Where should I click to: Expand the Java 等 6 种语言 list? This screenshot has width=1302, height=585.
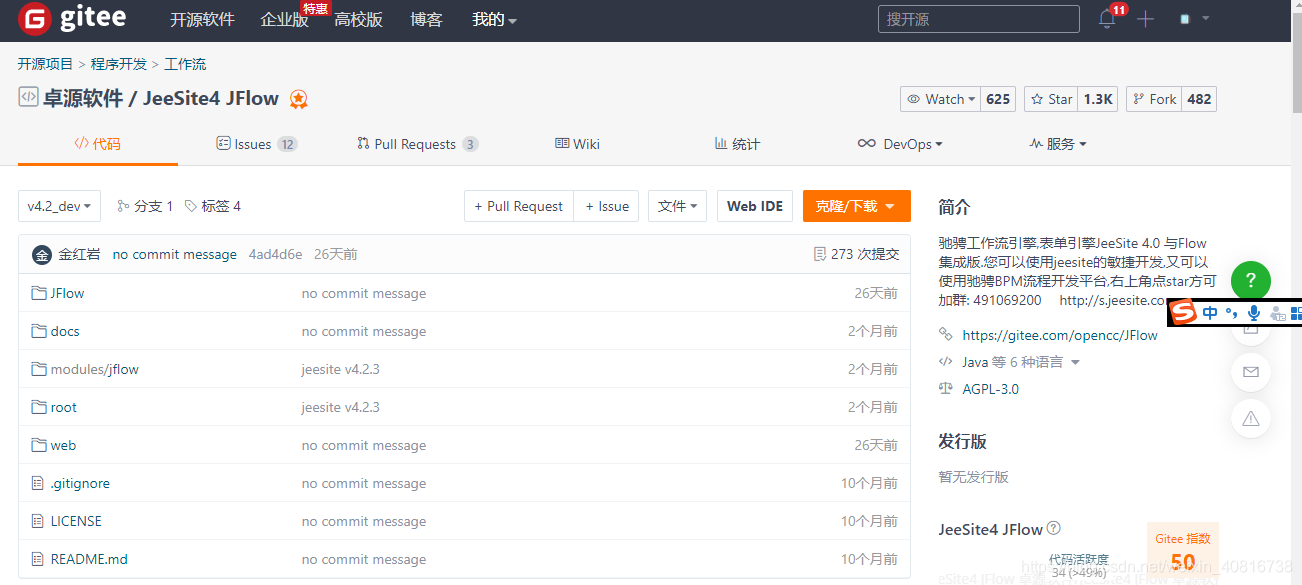[1020, 362]
